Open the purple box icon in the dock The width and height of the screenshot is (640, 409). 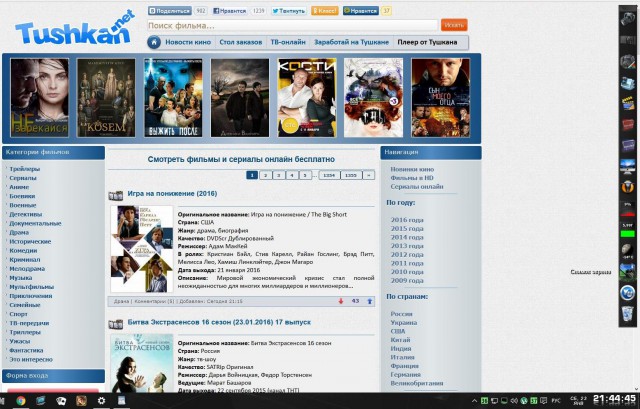point(627,144)
